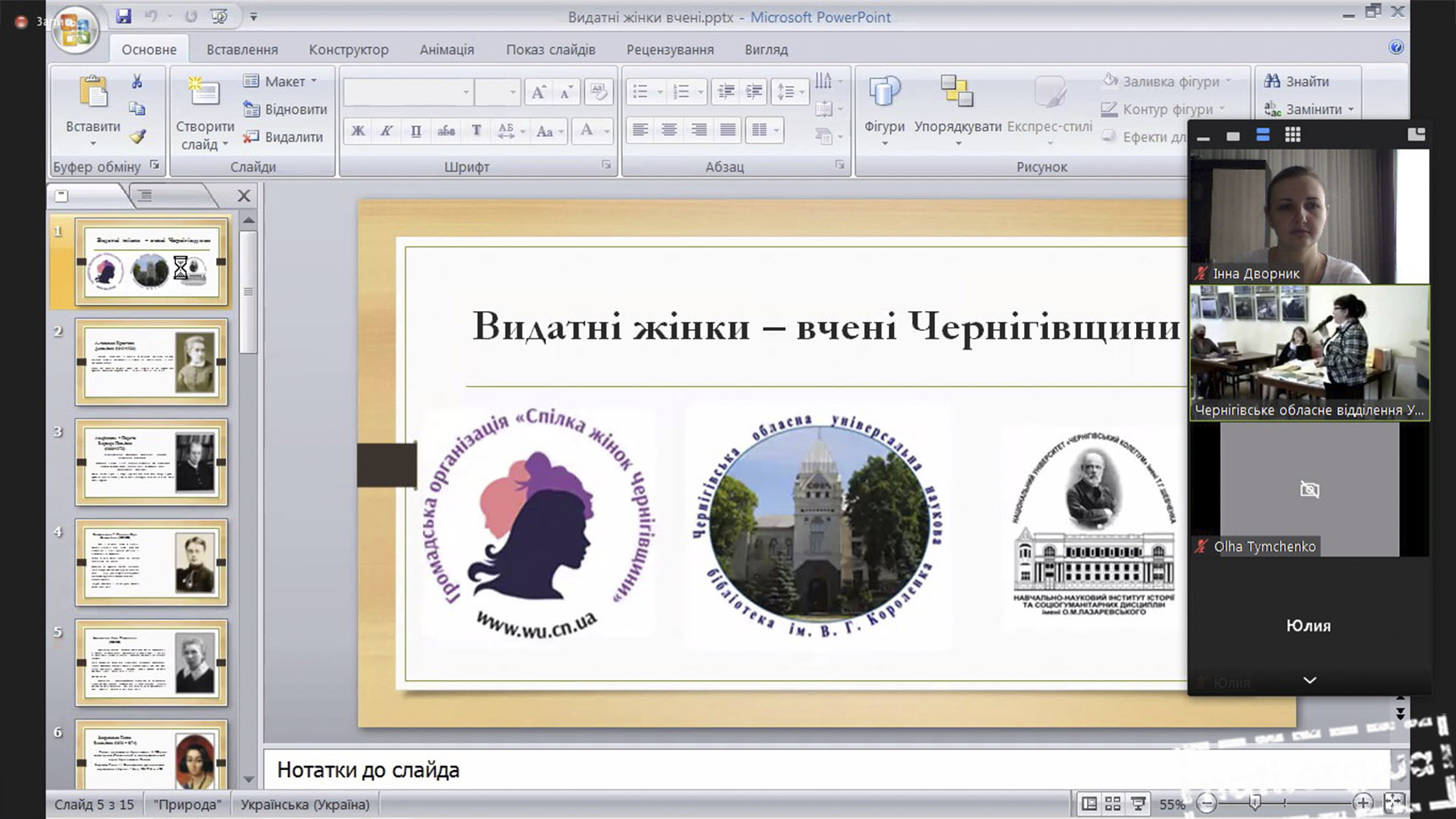Justify the text
The width and height of the screenshot is (1456, 819).
pyautogui.click(x=728, y=131)
